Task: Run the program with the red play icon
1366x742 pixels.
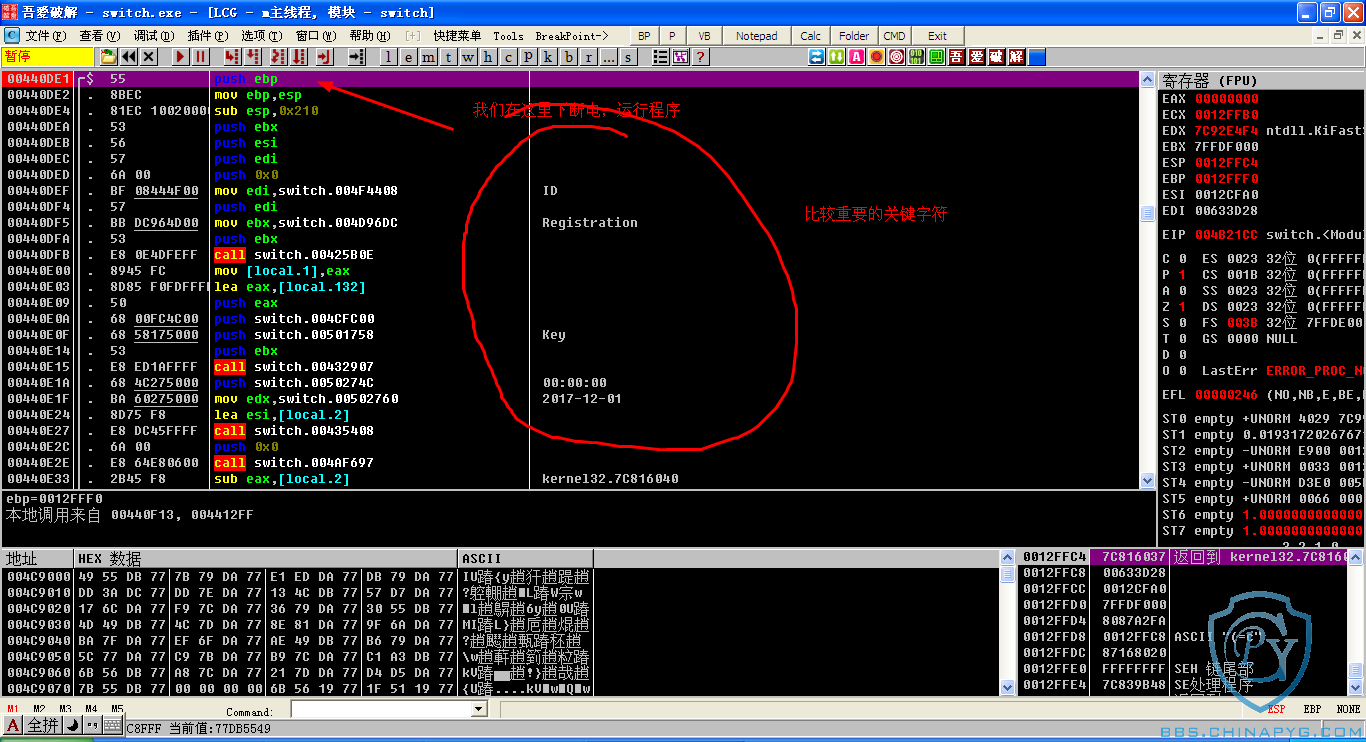Action: click(180, 57)
